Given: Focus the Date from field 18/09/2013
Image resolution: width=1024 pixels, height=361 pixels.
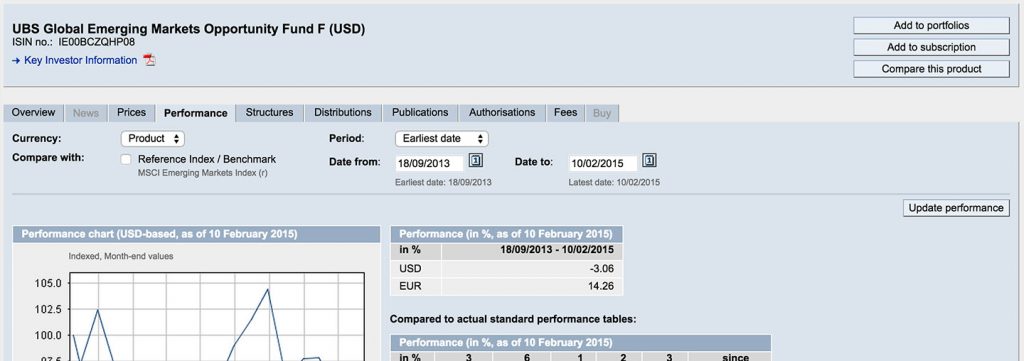Looking at the screenshot, I should tap(429, 163).
